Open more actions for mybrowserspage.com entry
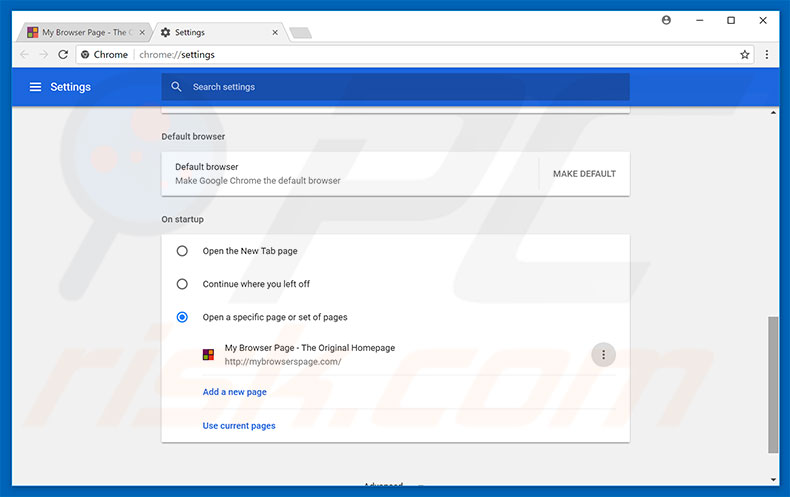This screenshot has height=497, width=790. point(603,355)
